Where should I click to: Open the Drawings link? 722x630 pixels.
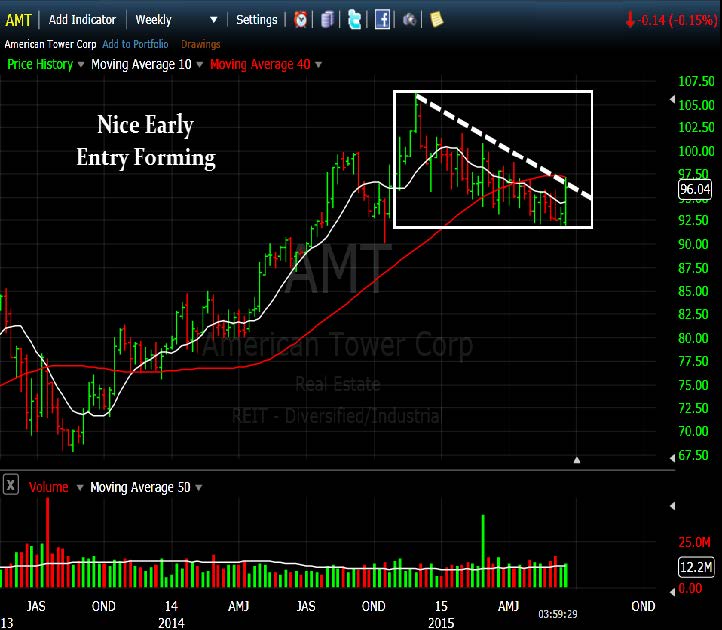[x=200, y=44]
